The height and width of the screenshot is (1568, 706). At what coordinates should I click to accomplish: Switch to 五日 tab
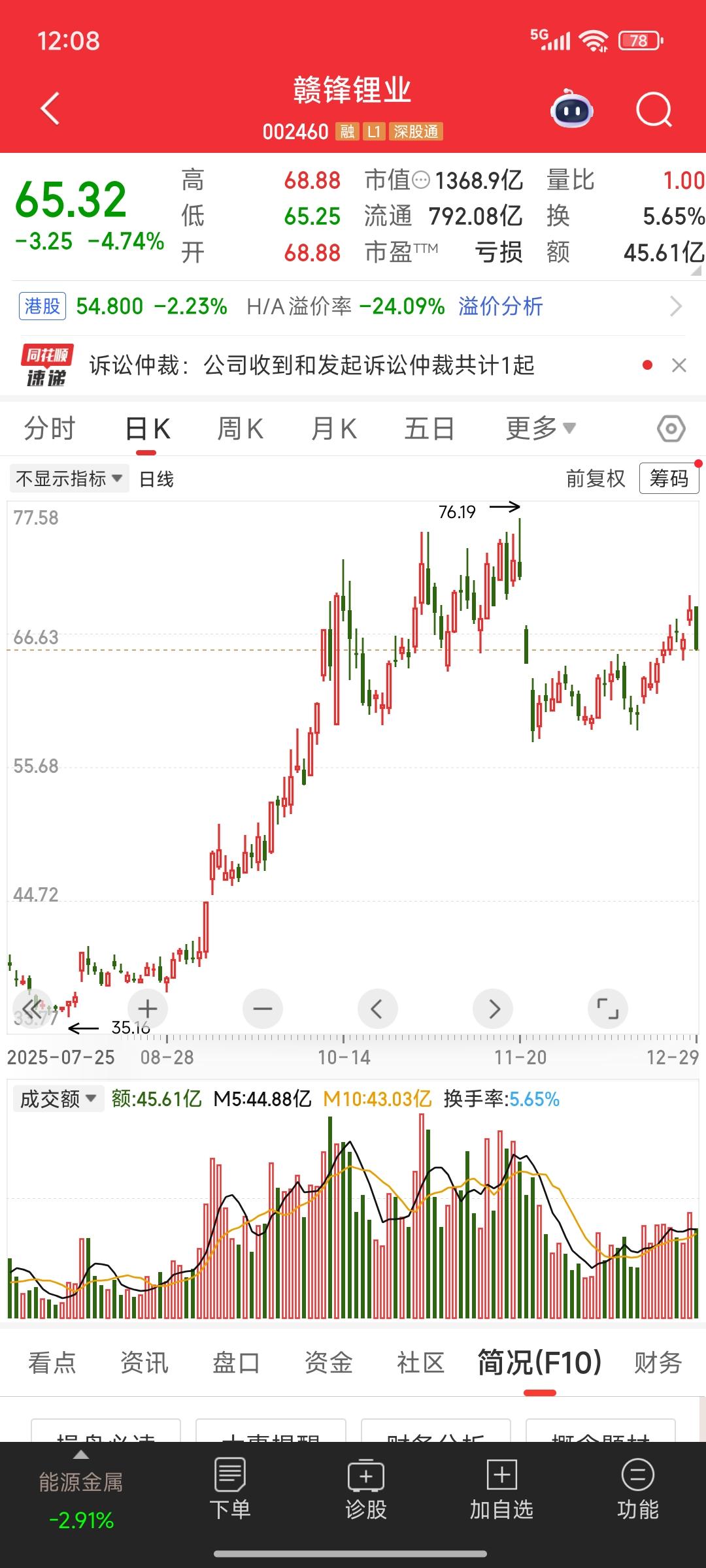pyautogui.click(x=429, y=429)
